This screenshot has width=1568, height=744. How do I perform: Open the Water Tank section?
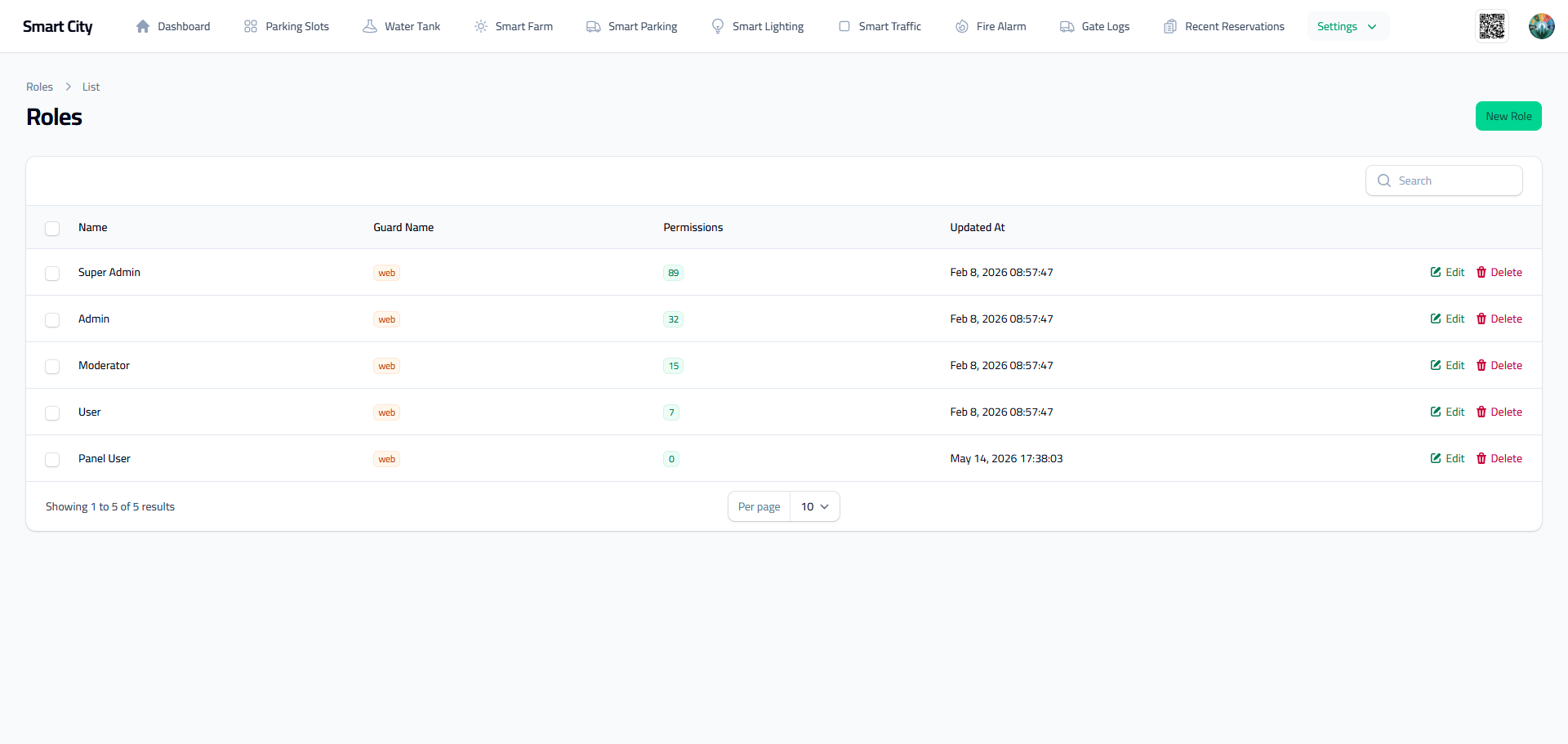[402, 26]
